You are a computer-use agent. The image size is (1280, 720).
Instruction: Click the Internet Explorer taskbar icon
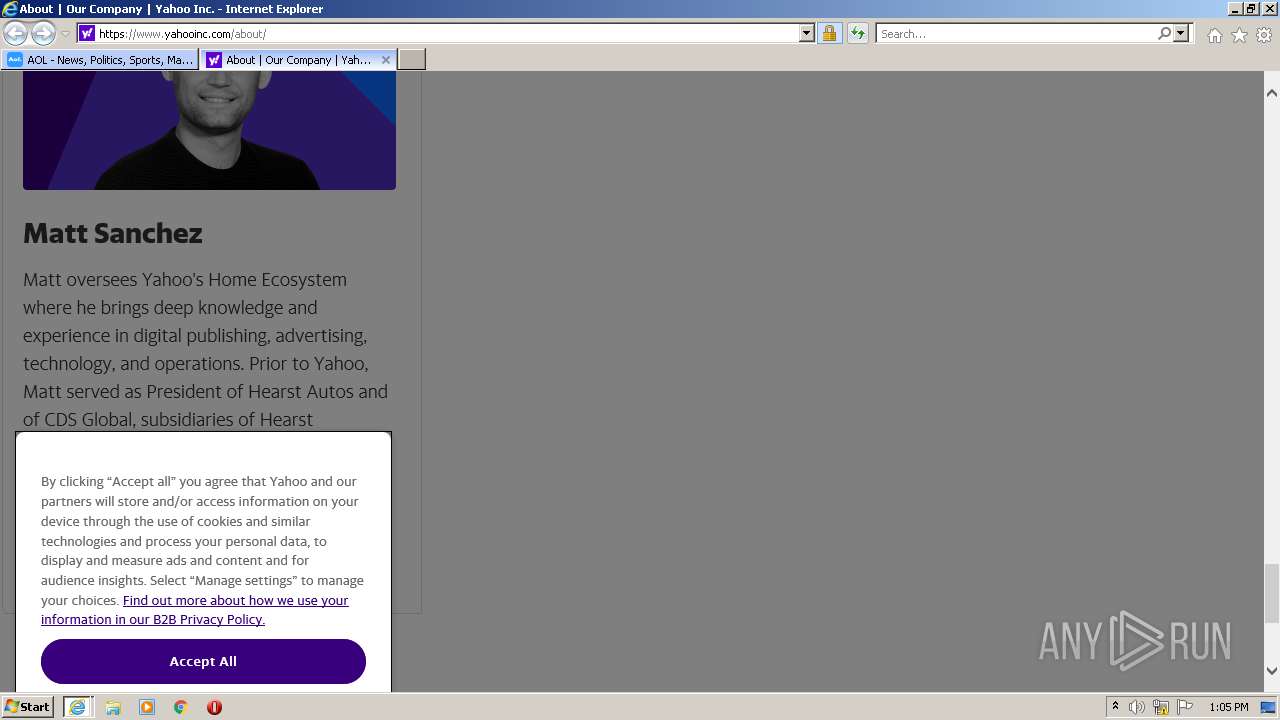(x=77, y=707)
